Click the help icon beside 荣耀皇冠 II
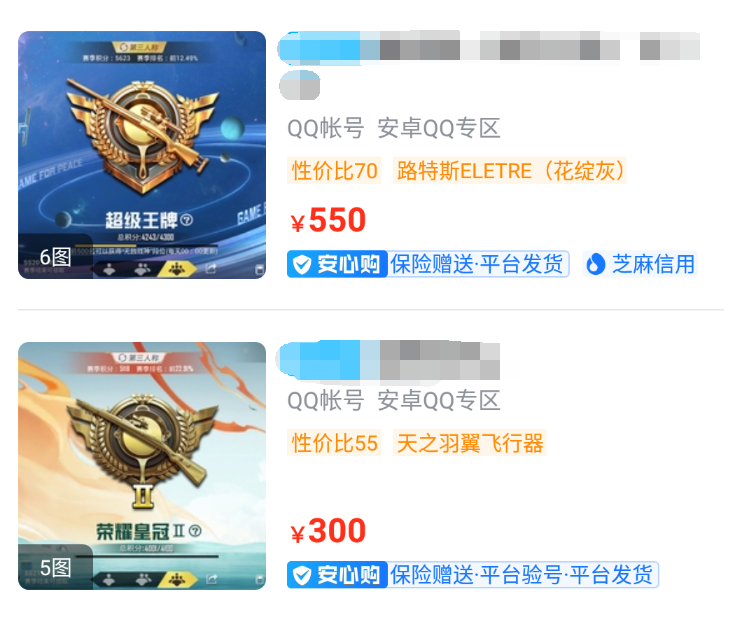This screenshot has width=744, height=617. pos(195,531)
